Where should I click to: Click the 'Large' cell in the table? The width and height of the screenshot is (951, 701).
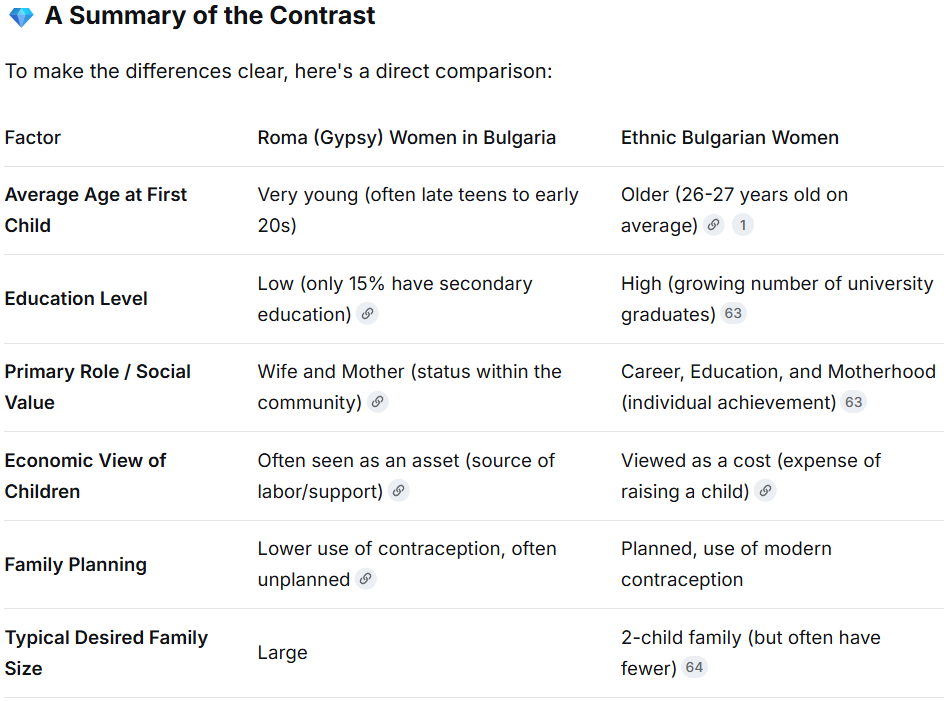tap(282, 653)
